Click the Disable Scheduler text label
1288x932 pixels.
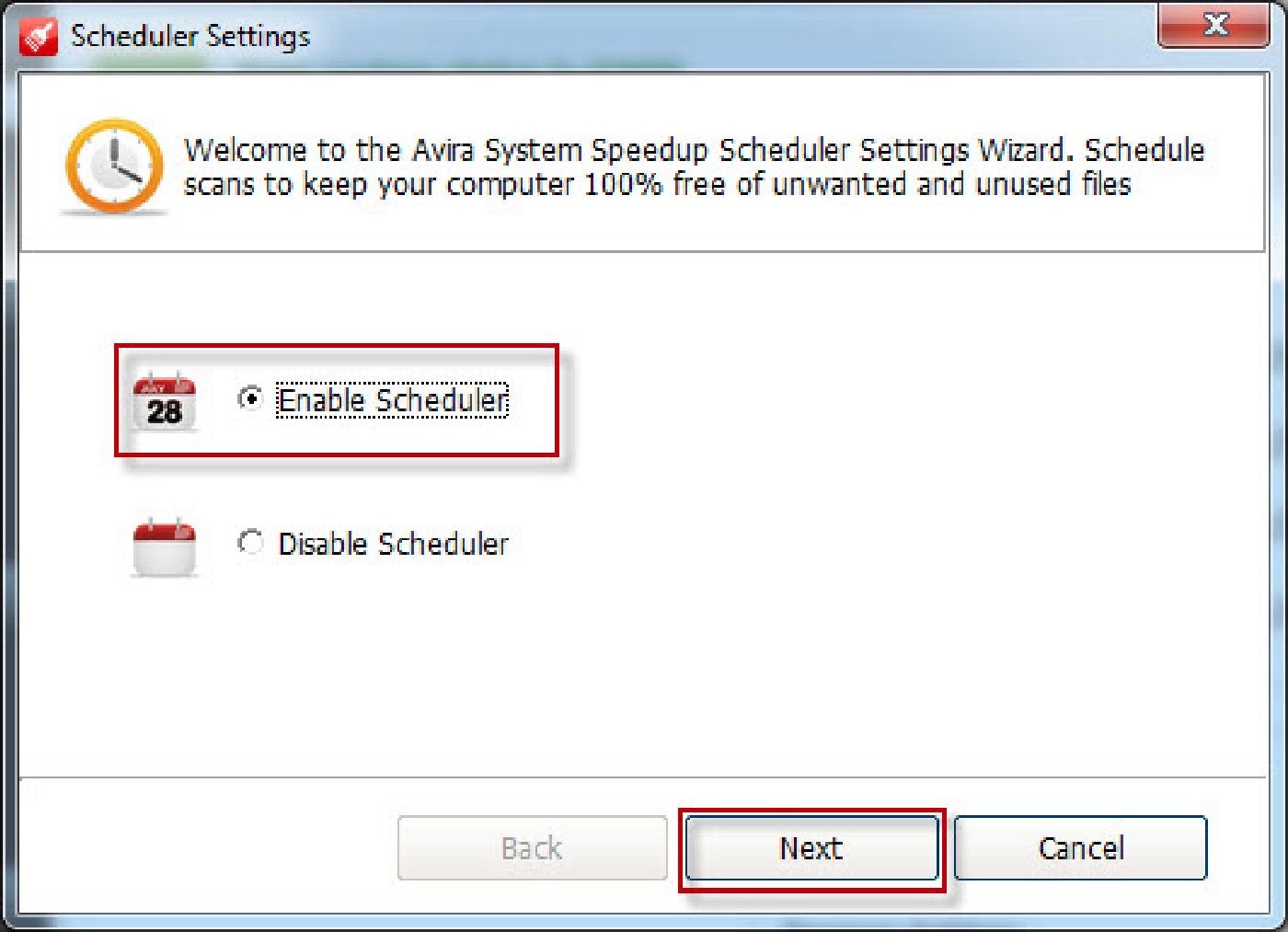(x=393, y=544)
